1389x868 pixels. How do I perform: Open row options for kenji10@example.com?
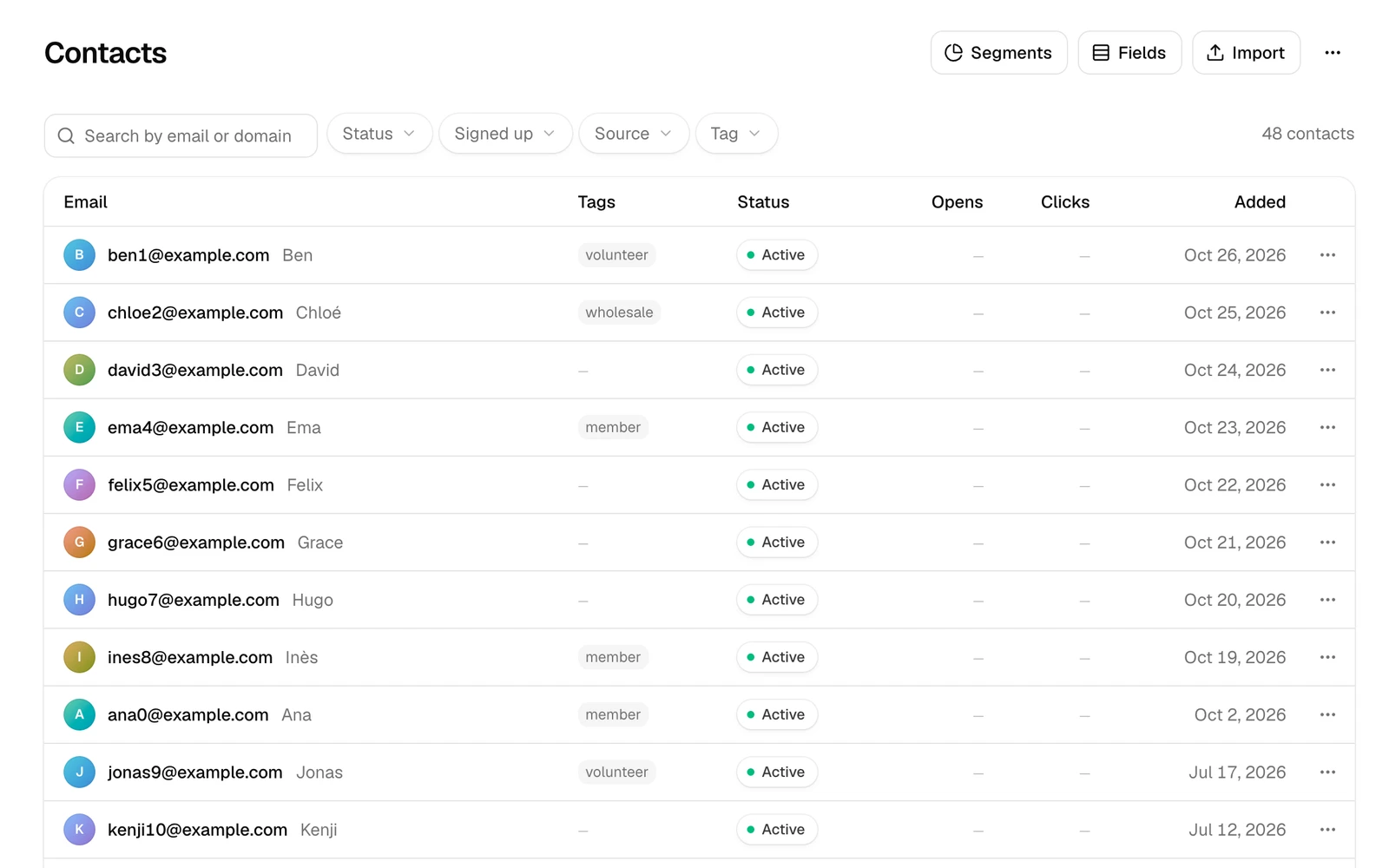pos(1327,830)
